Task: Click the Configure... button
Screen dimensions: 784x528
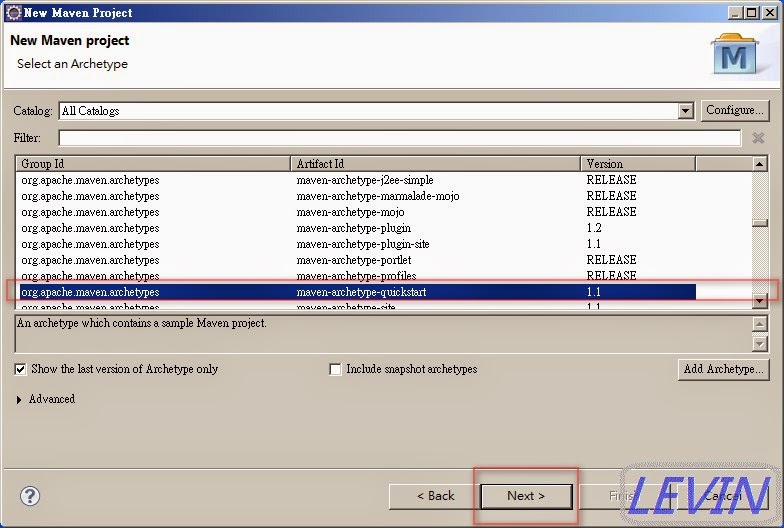Action: (734, 110)
